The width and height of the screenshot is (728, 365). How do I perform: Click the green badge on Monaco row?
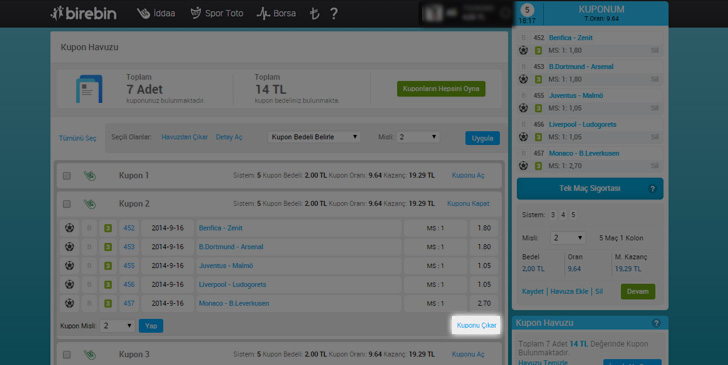(108, 303)
